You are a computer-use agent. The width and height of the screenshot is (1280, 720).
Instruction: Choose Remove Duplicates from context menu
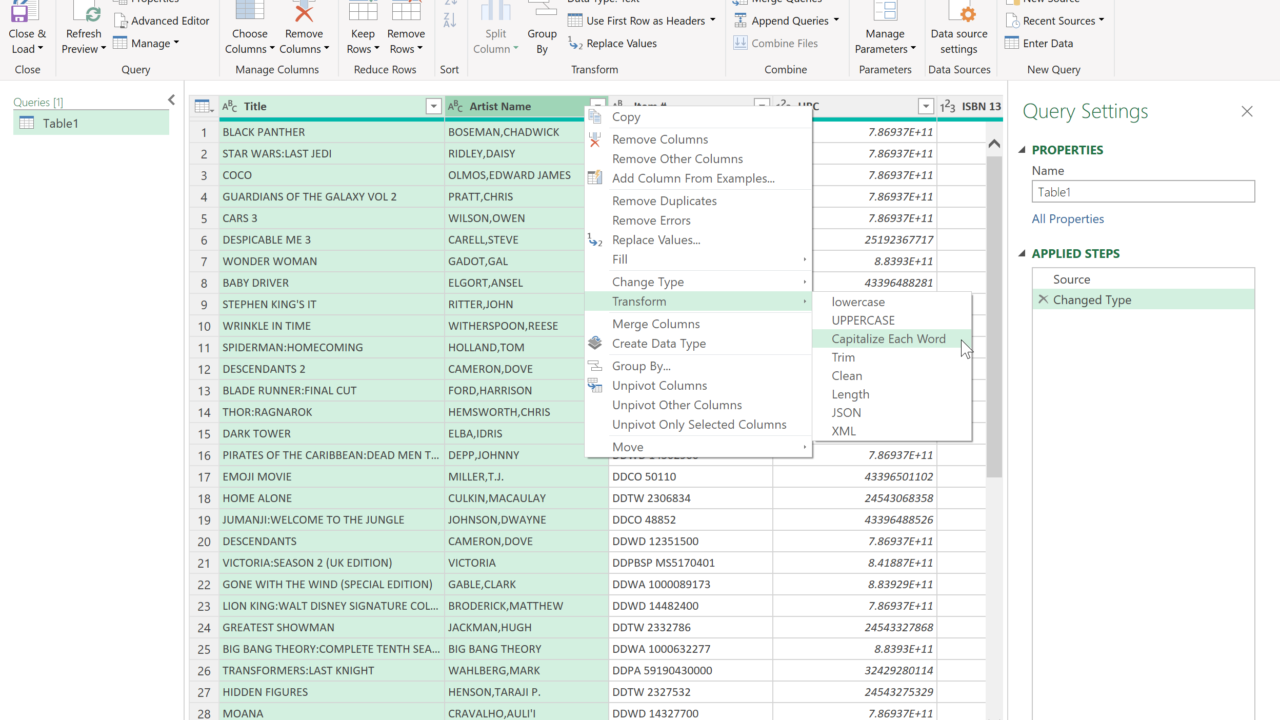pos(664,201)
